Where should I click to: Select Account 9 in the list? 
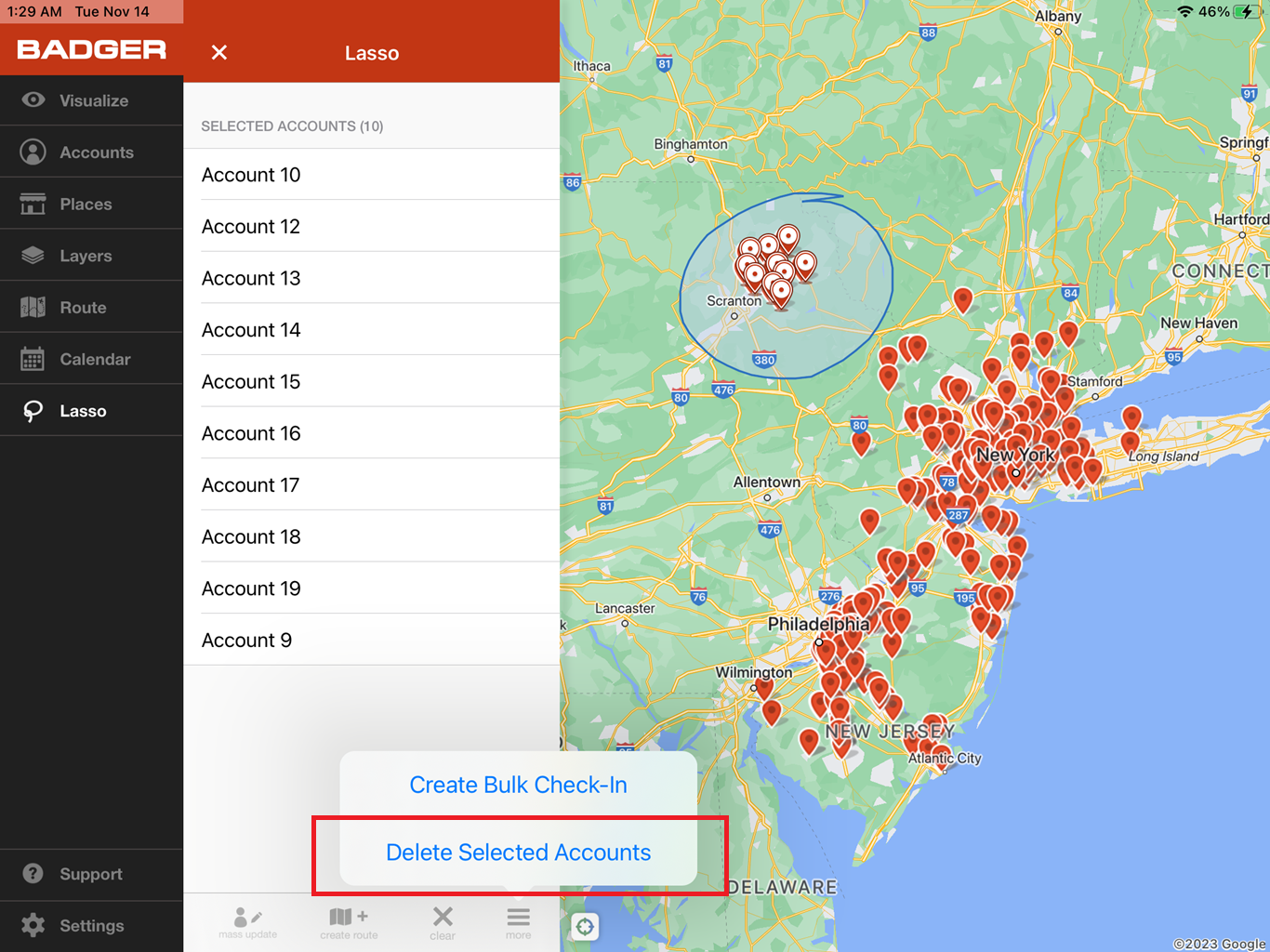(372, 640)
